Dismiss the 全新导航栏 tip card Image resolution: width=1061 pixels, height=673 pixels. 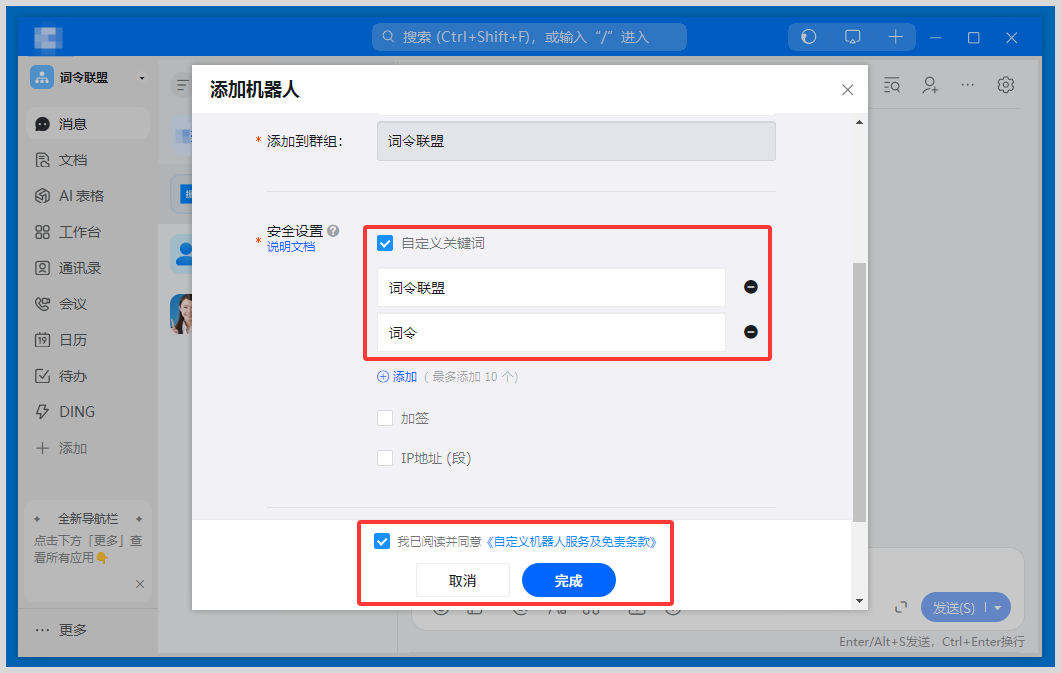tap(140, 584)
